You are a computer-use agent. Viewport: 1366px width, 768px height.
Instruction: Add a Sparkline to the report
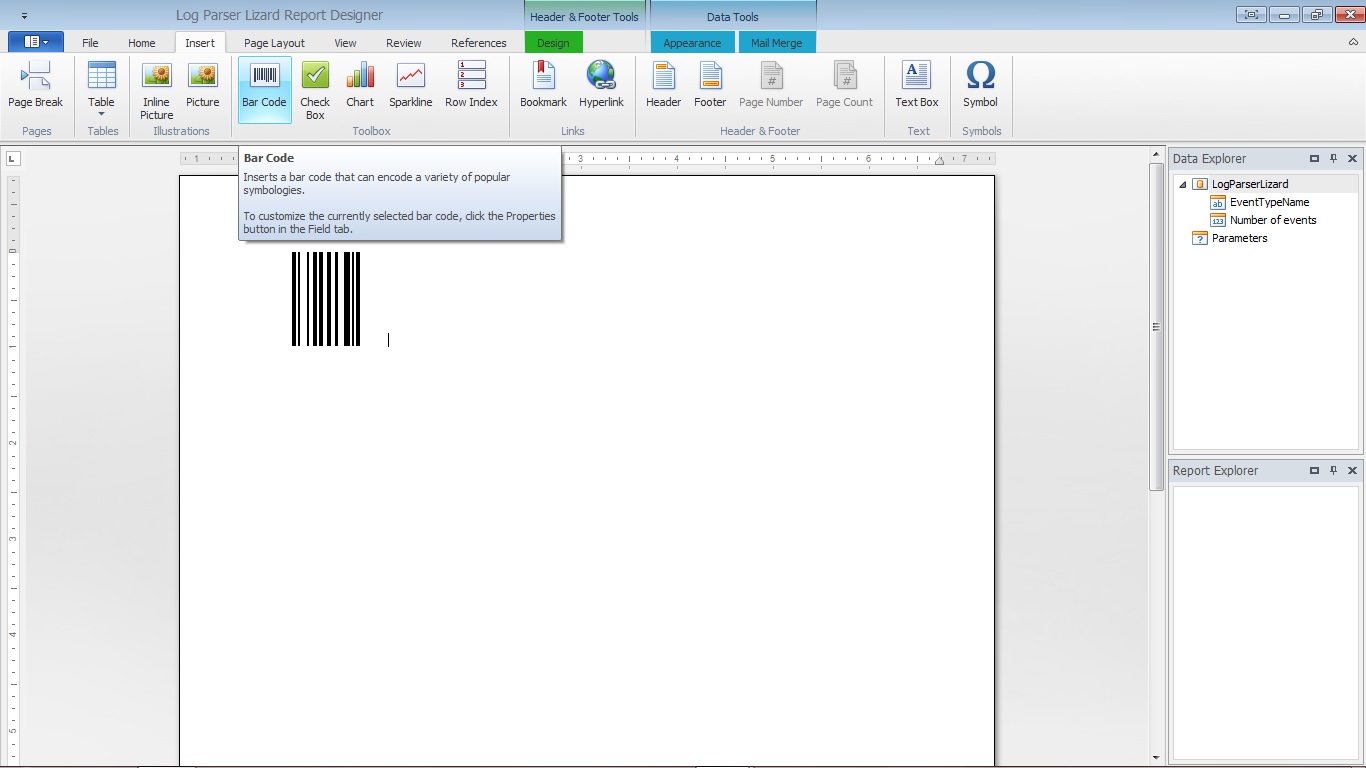(410, 85)
